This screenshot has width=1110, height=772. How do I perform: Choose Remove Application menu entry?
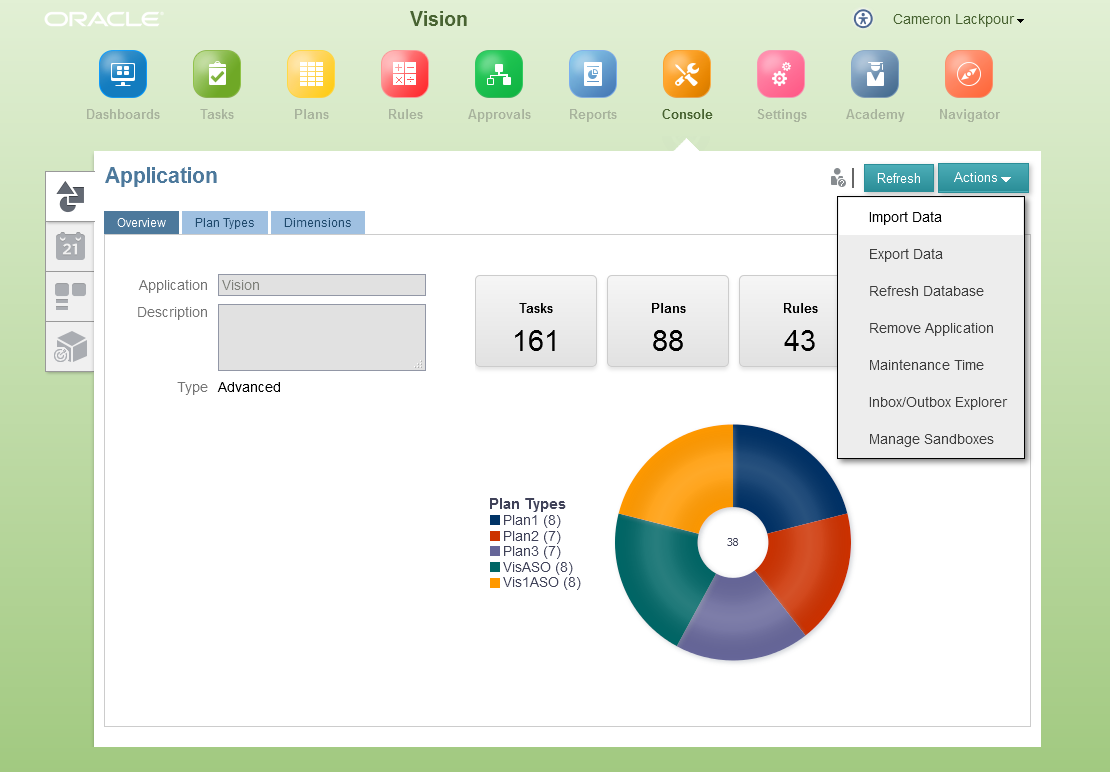[x=931, y=328]
